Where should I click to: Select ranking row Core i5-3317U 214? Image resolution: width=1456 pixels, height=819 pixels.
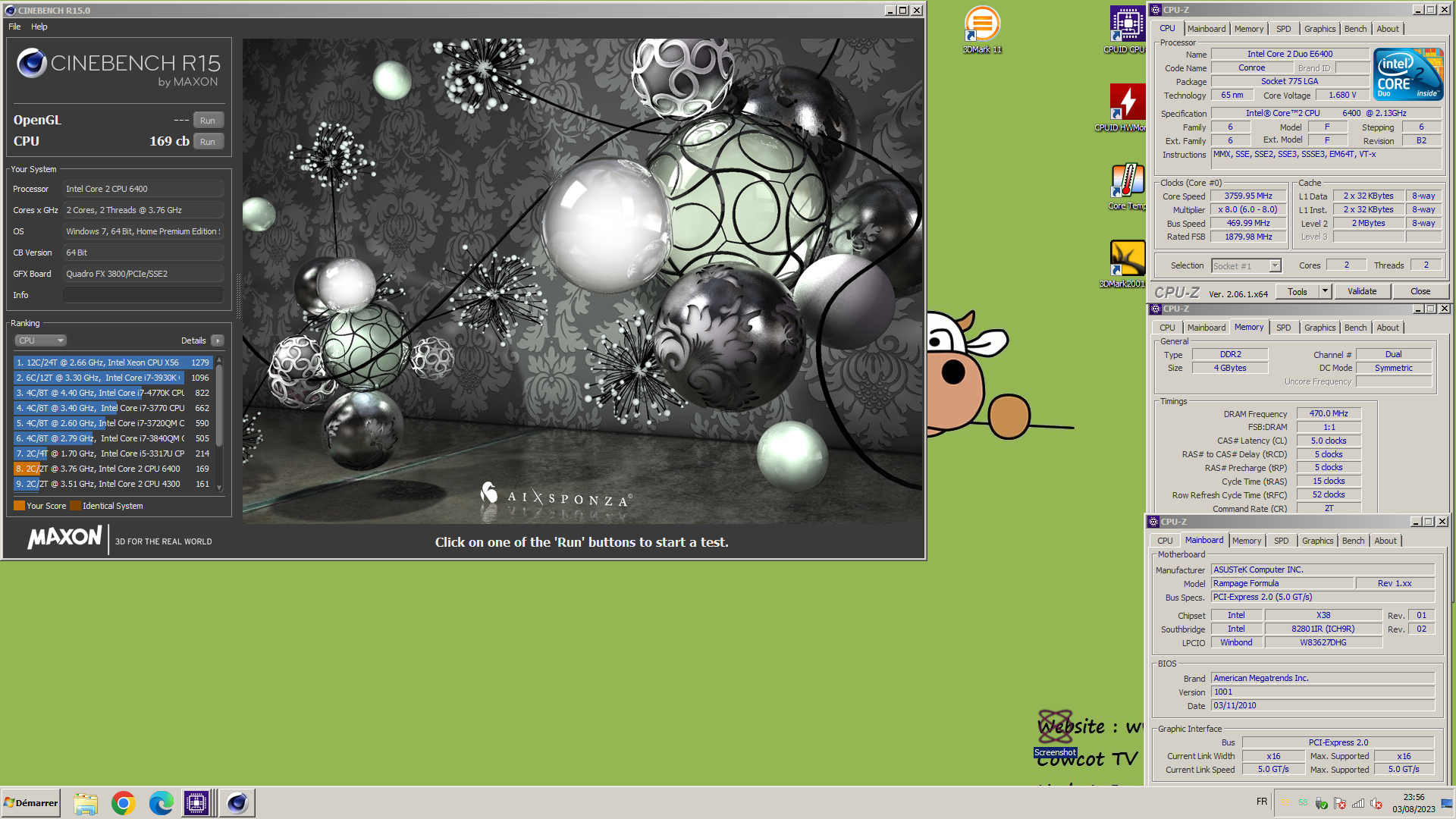pos(112,453)
